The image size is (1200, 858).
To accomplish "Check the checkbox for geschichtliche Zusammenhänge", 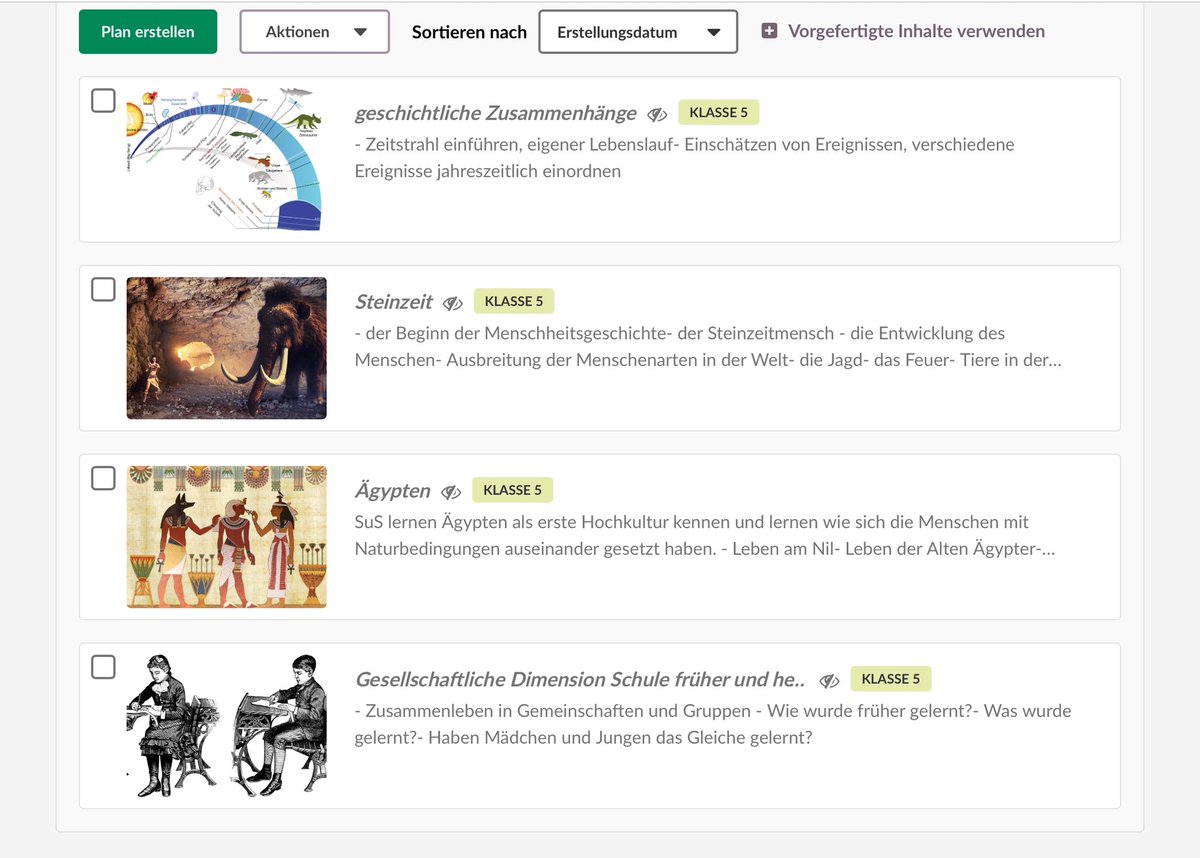I will point(103,100).
